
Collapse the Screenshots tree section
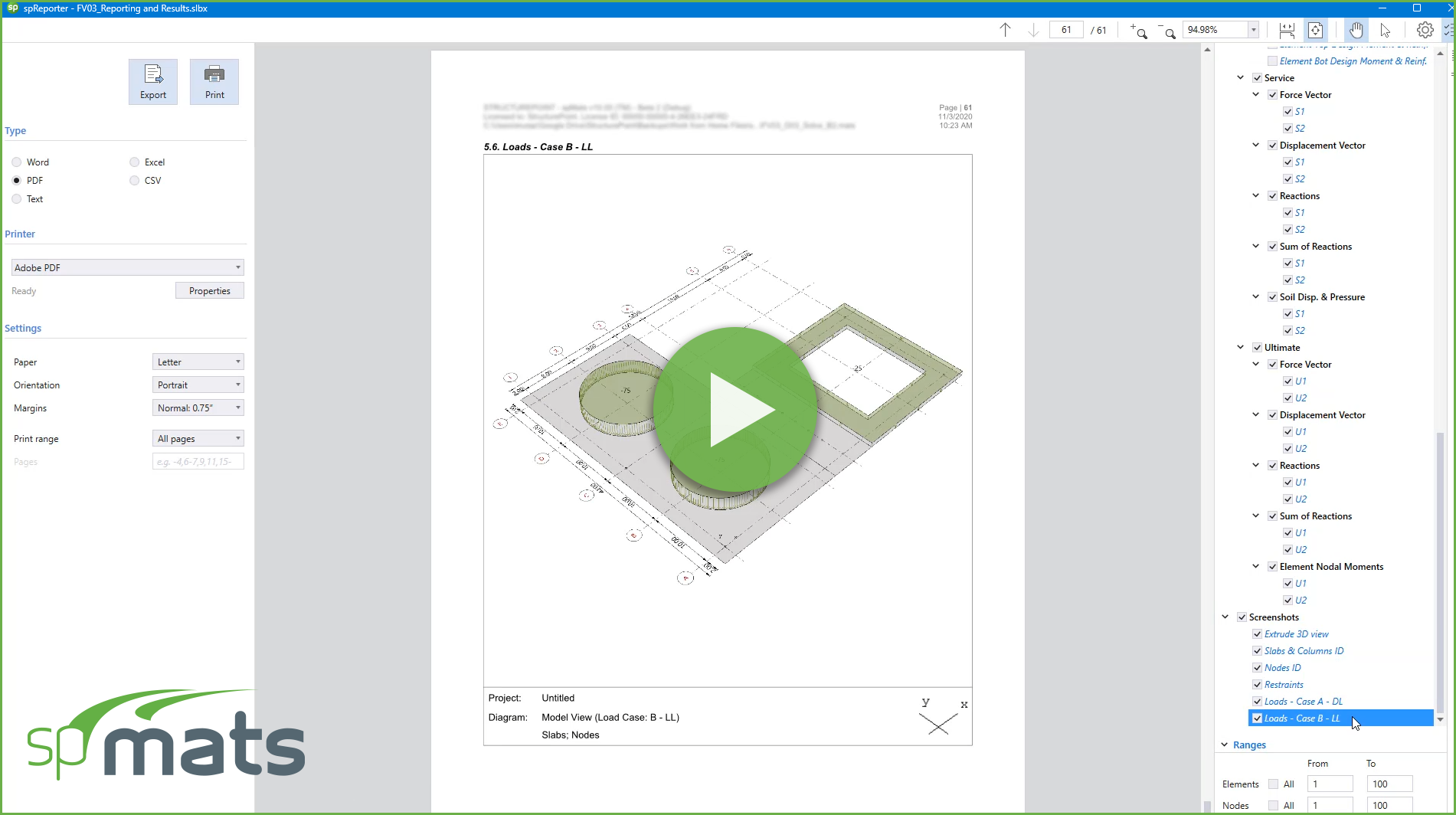(x=1225, y=617)
